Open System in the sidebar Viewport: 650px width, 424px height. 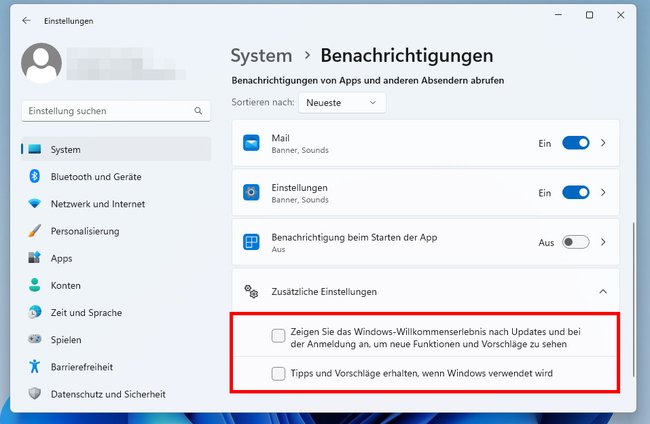[x=116, y=149]
